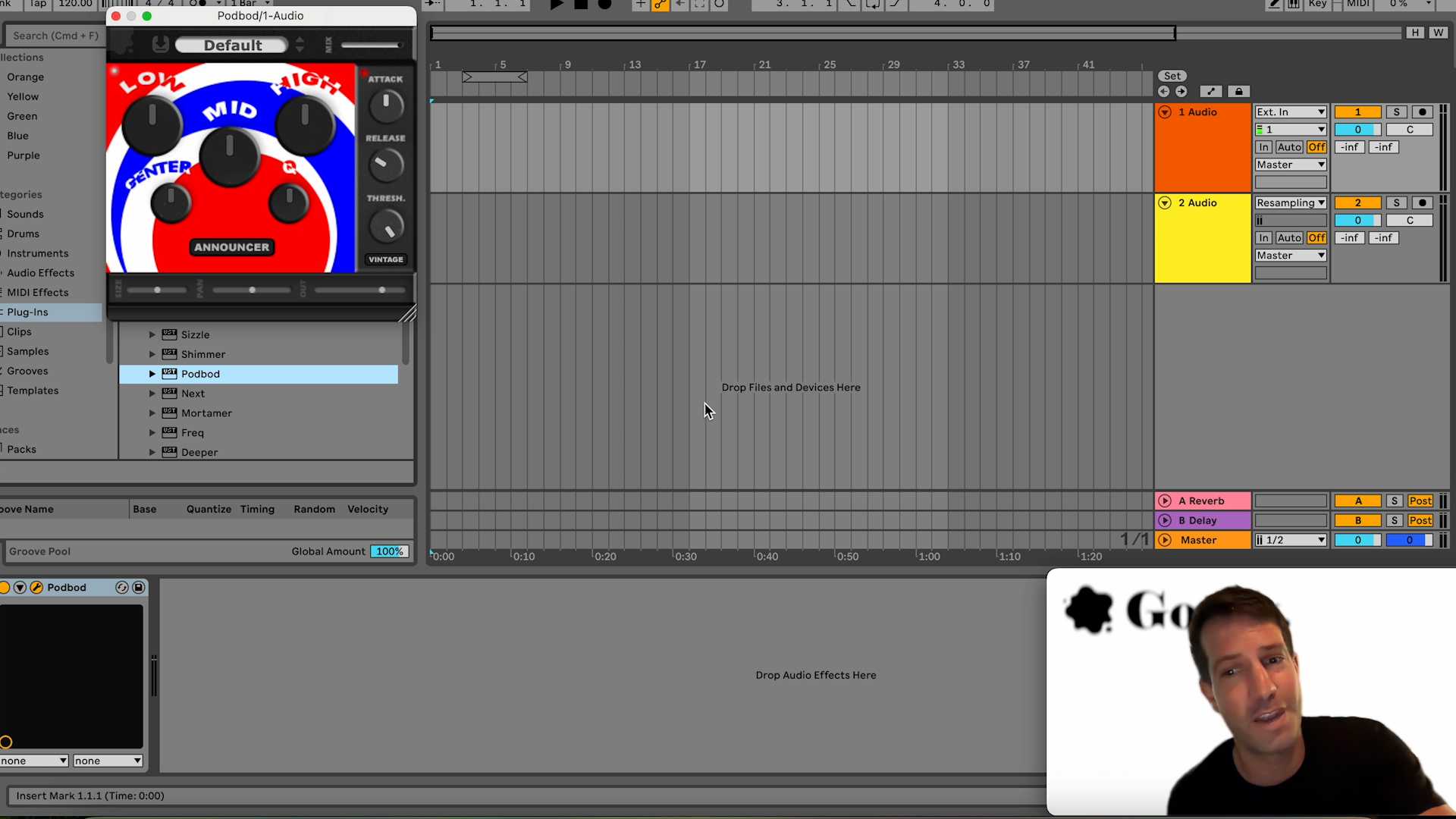Click the Search browser input field
Image resolution: width=1456 pixels, height=819 pixels.
[55, 36]
